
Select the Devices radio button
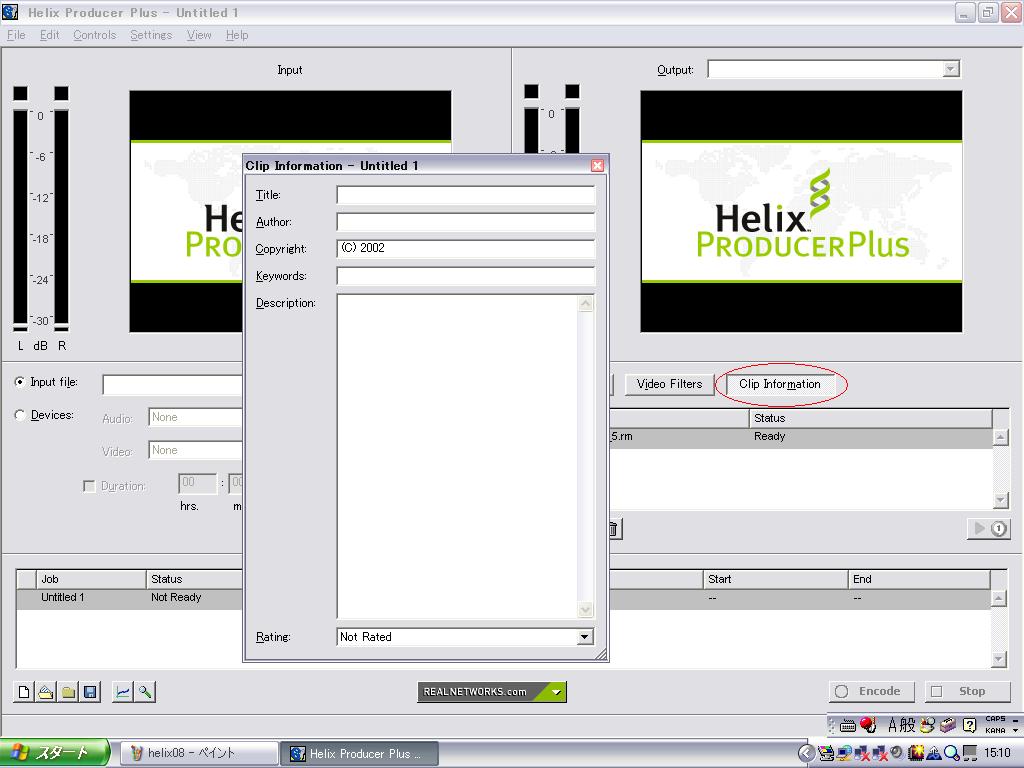20,415
